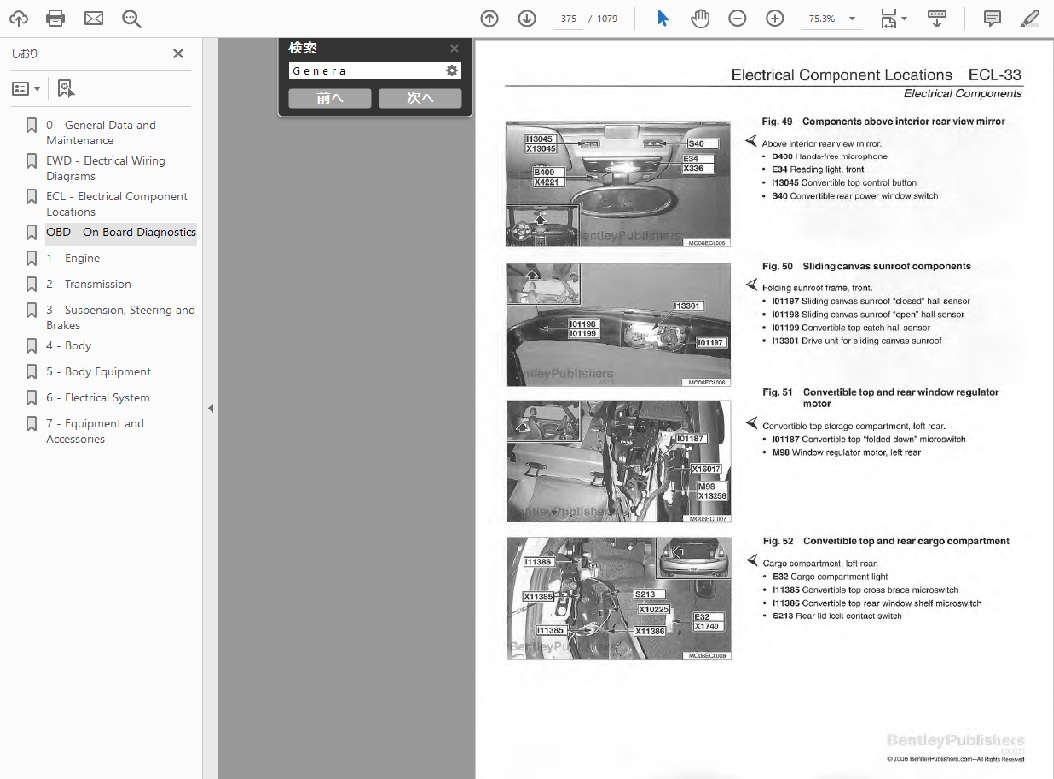The width and height of the screenshot is (1054, 779).
Task: Click the 前へ previous result button
Action: tap(329, 98)
